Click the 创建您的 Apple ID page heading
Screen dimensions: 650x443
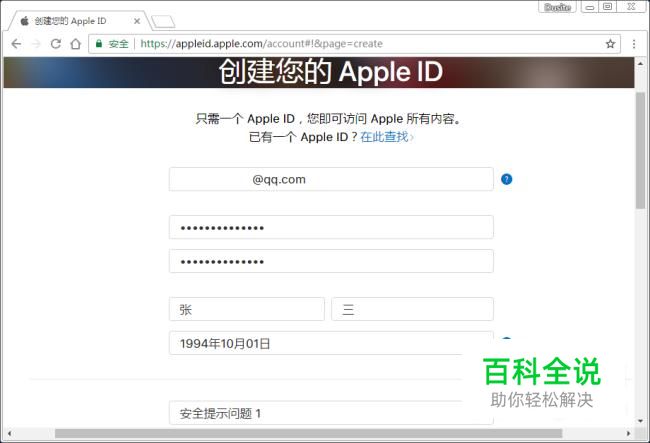coord(331,72)
